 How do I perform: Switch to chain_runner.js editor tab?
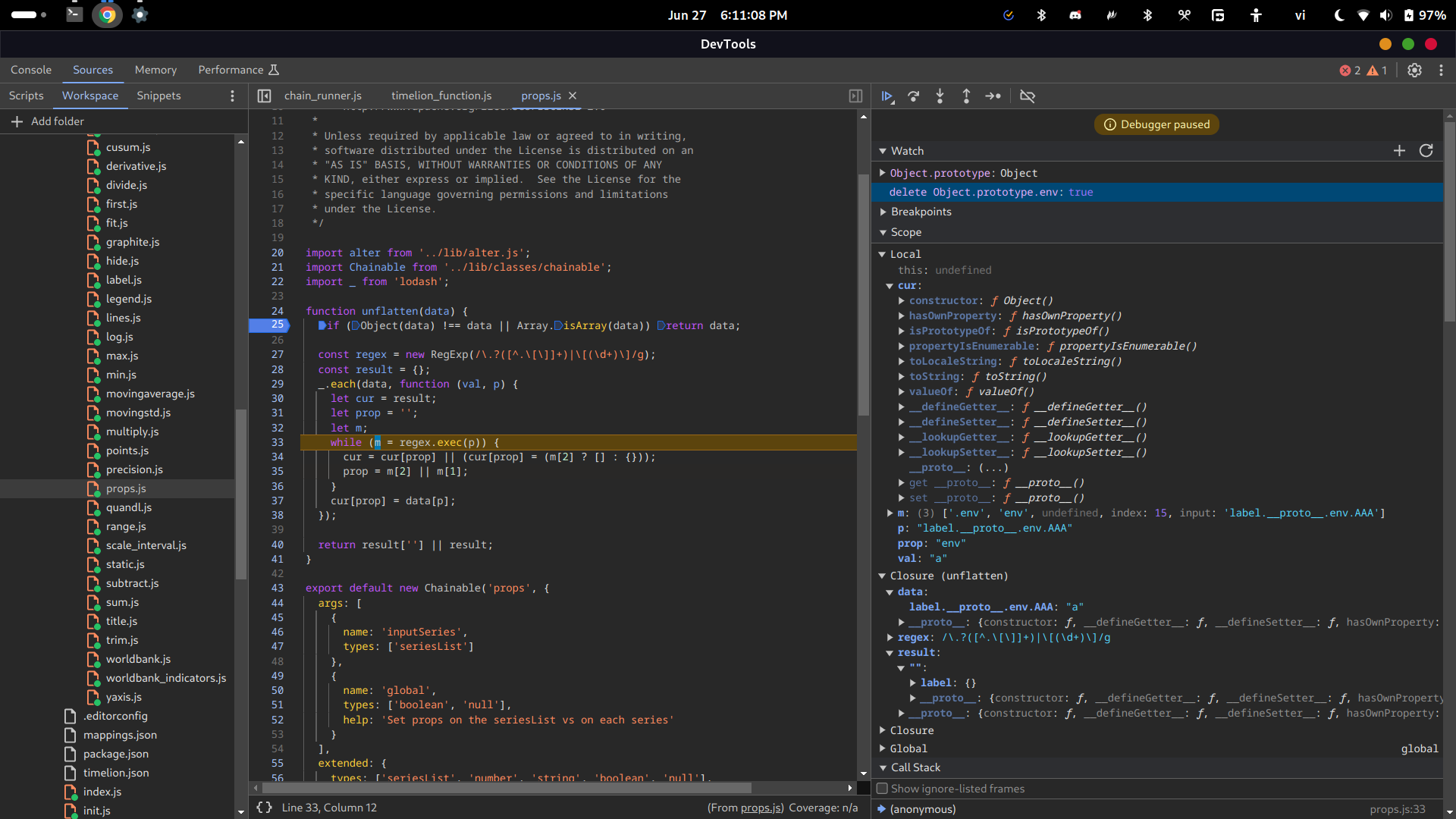[323, 96]
